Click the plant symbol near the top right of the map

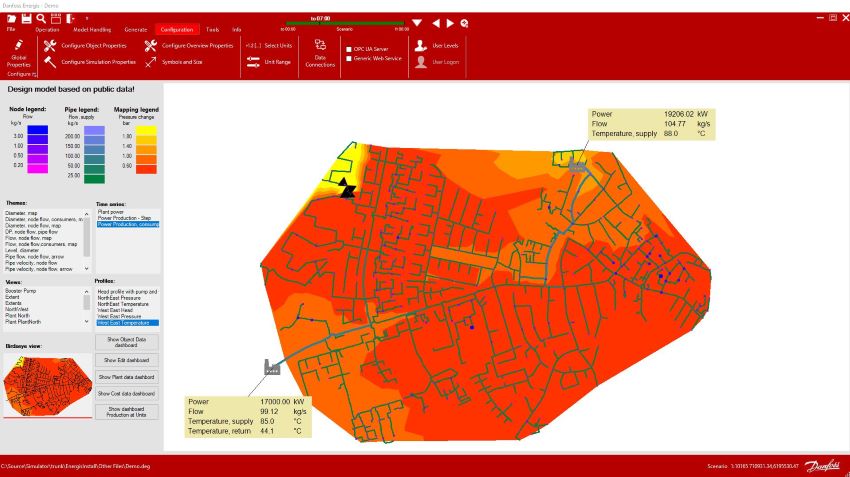[577, 166]
